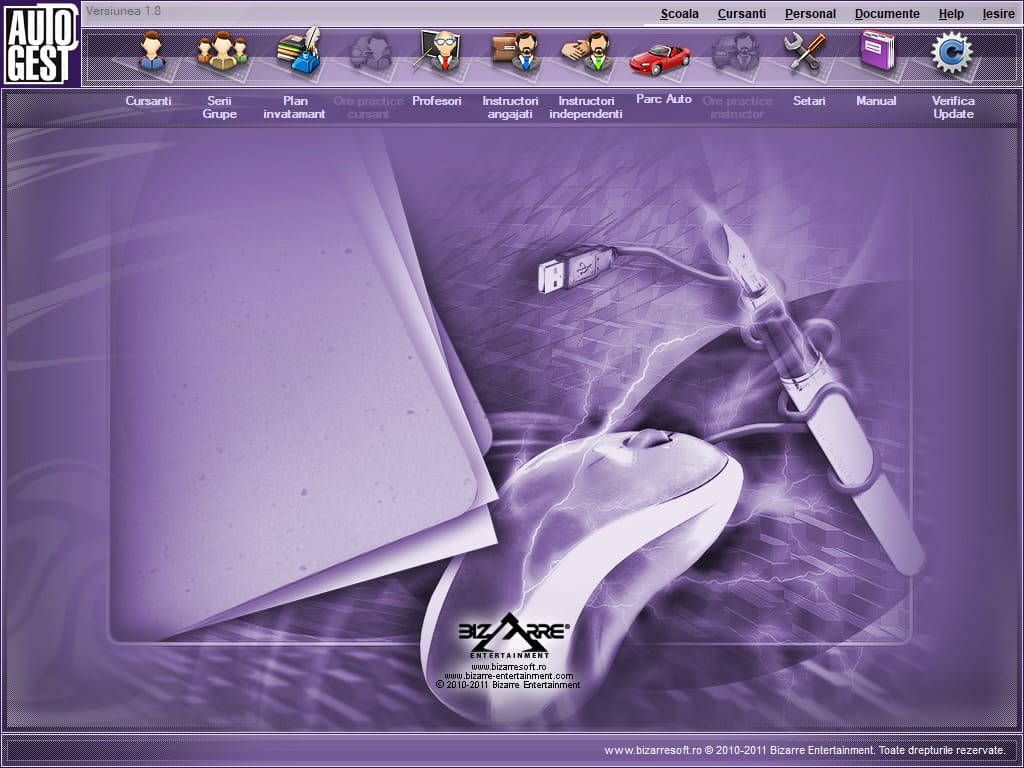Open the Serii Grupe people icon
This screenshot has width=1024, height=768.
[221, 51]
